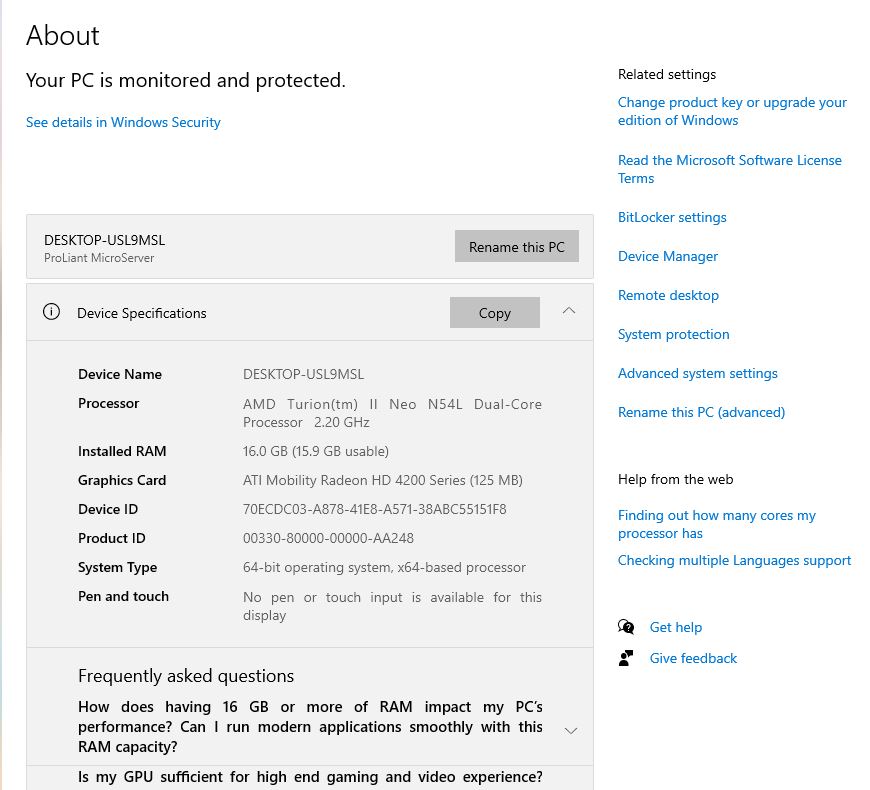
Task: Collapse the Device Specifications section chevron
Action: tap(569, 311)
